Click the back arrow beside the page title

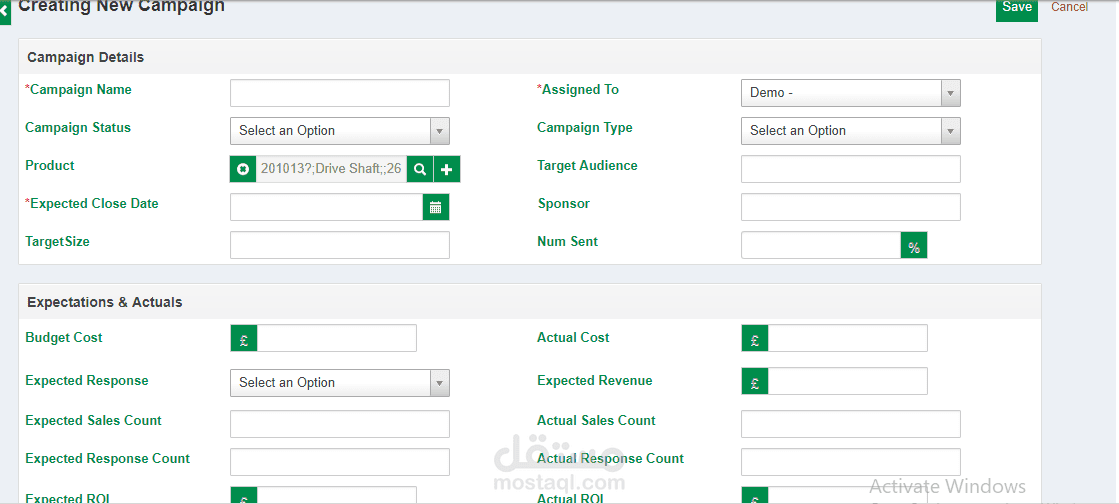[x=4, y=10]
